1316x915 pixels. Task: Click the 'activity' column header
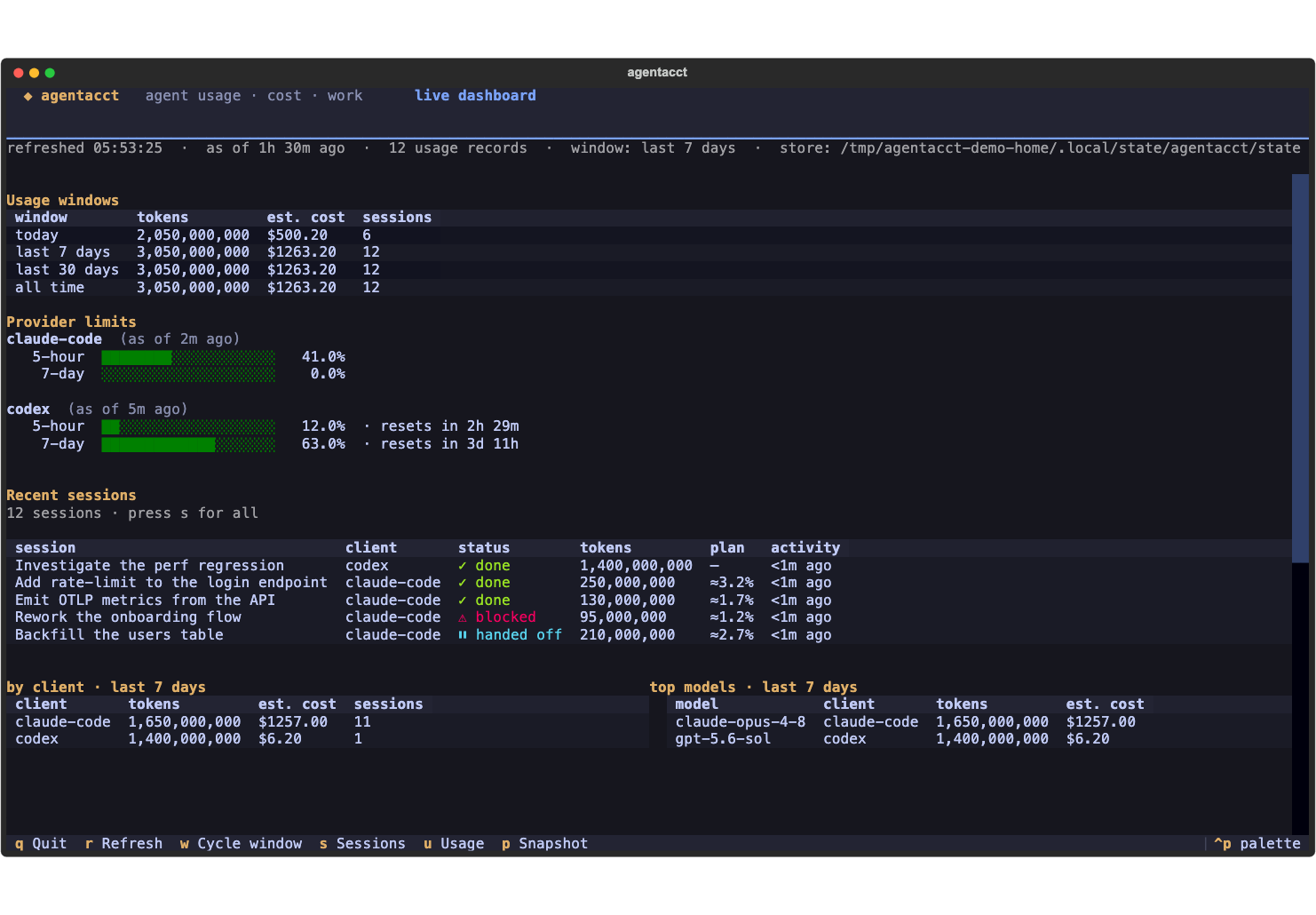coord(805,548)
